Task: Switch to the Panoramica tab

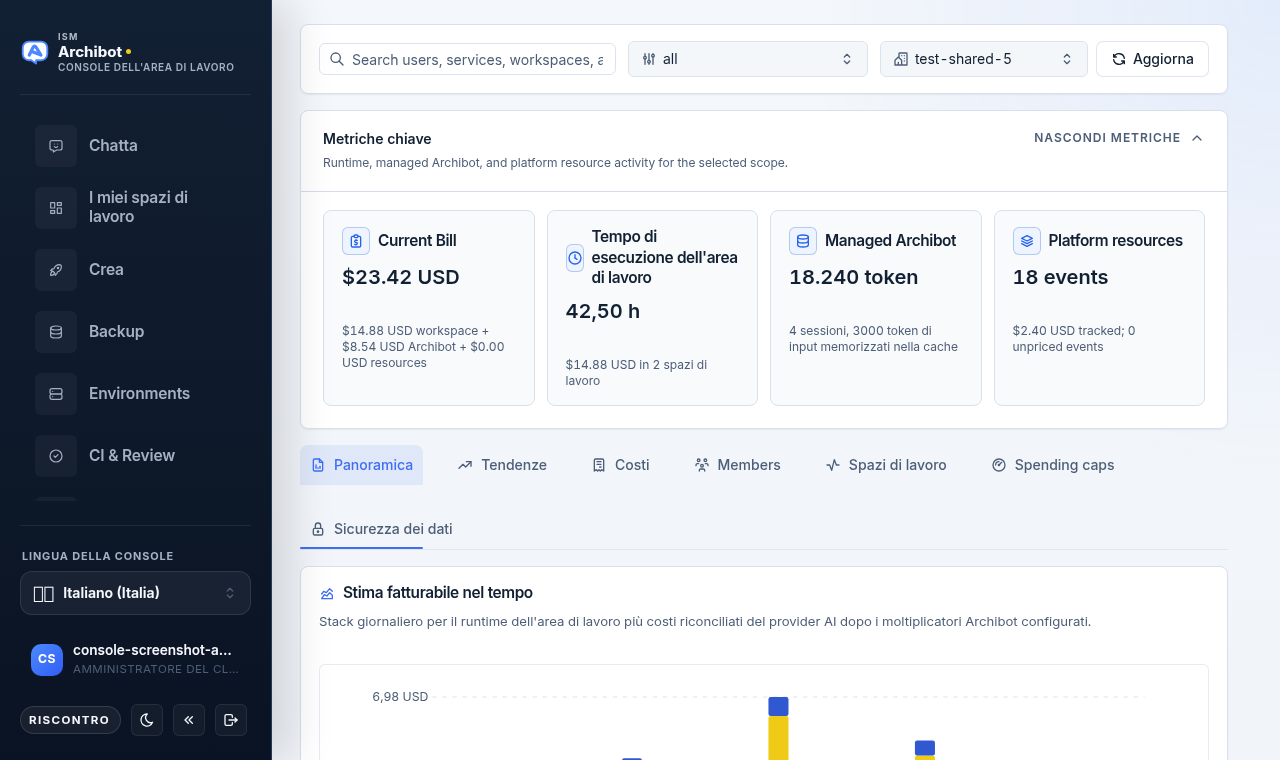Action: tap(361, 465)
